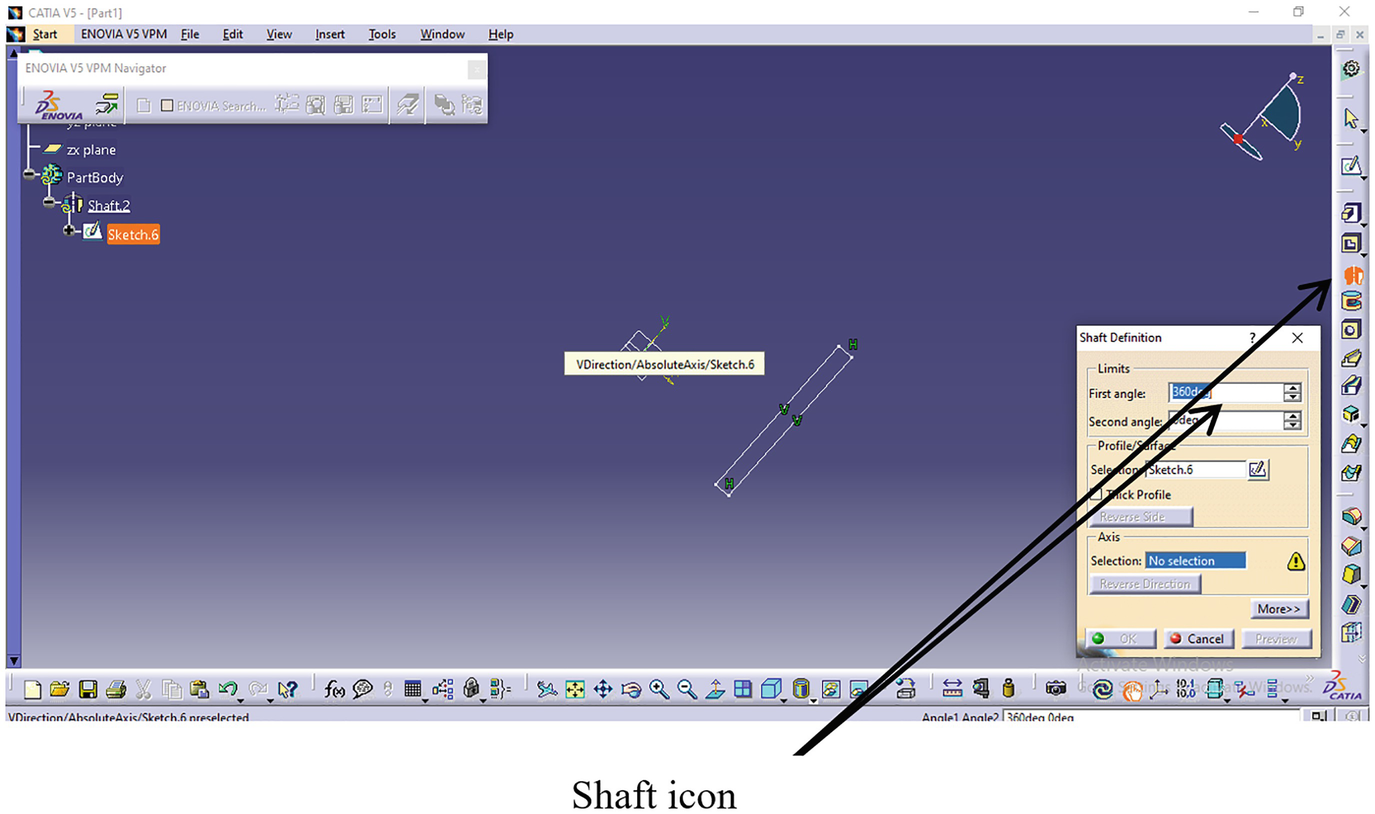Enable the Thick Profile checkbox

(1096, 495)
